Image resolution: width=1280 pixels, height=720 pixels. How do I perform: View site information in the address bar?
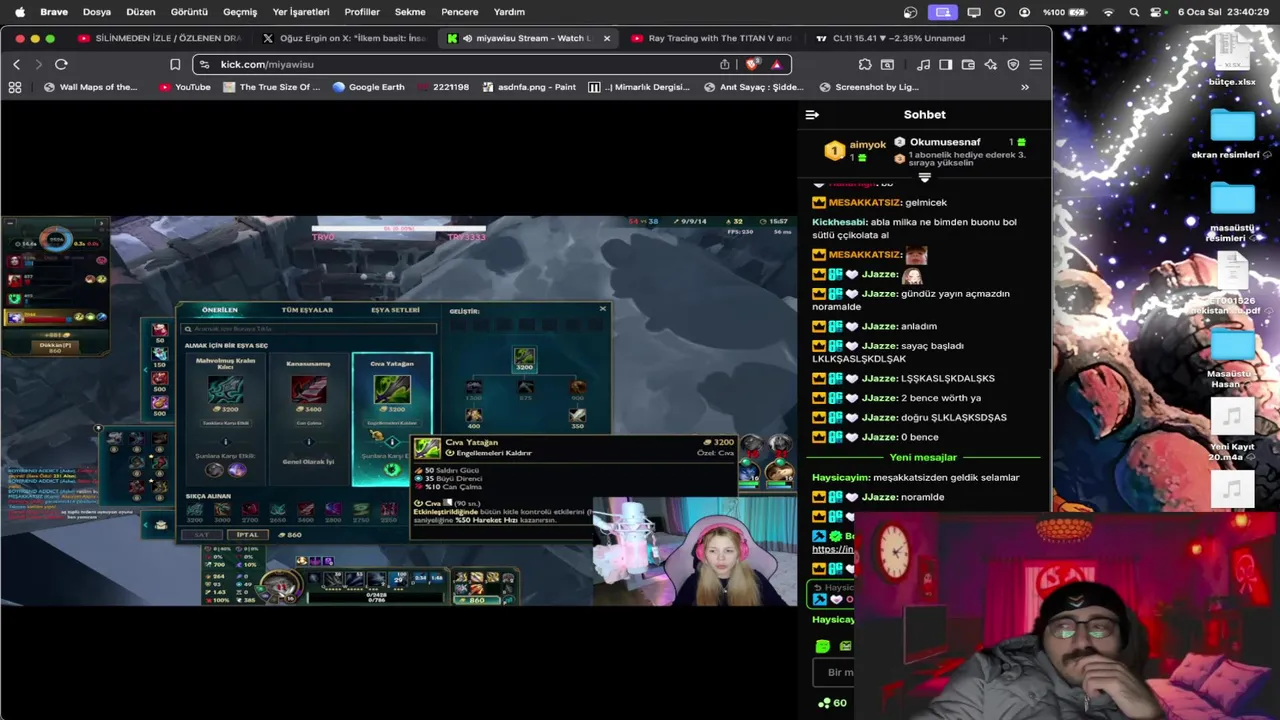(204, 64)
